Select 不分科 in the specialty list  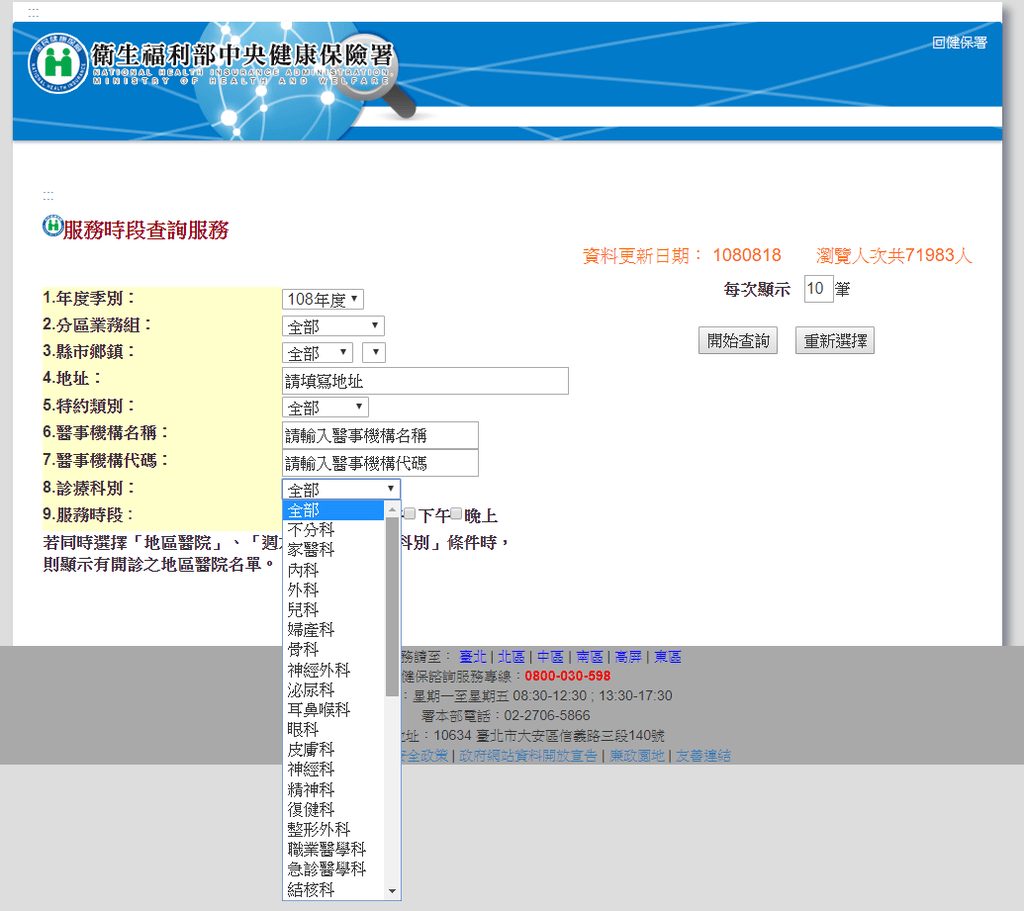coord(333,530)
